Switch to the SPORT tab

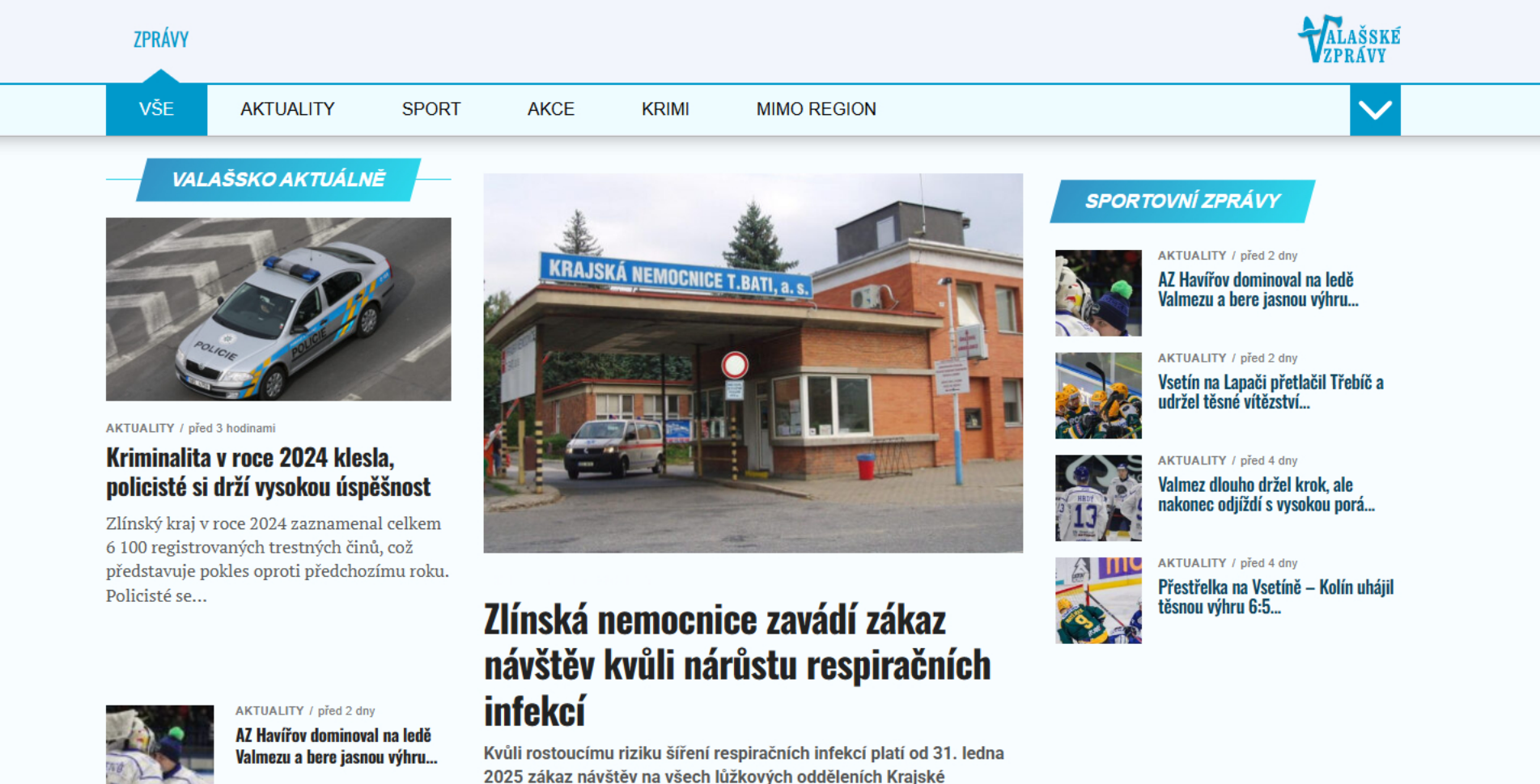pos(431,108)
